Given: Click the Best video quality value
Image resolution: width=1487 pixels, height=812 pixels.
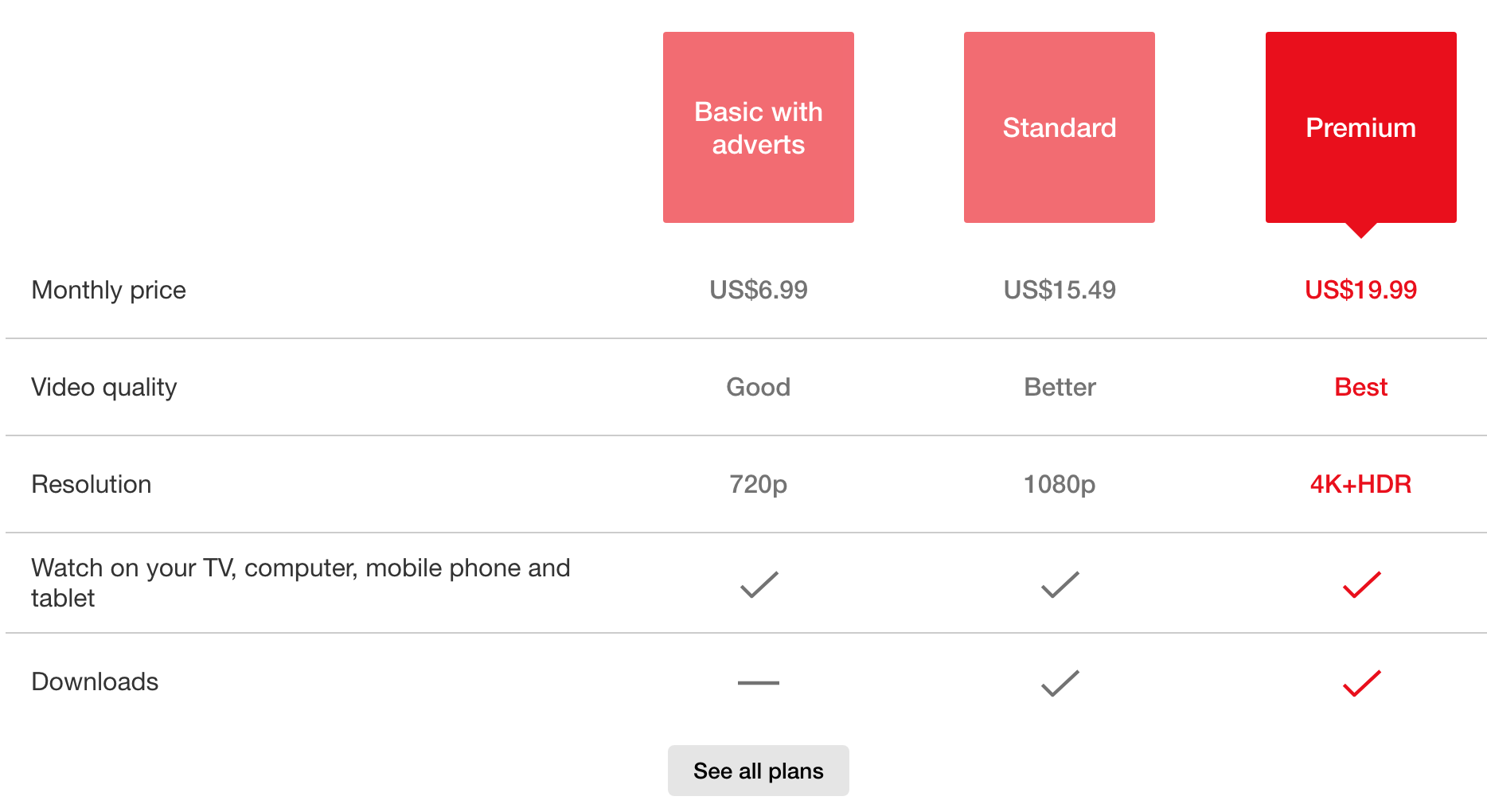Looking at the screenshot, I should [1360, 387].
